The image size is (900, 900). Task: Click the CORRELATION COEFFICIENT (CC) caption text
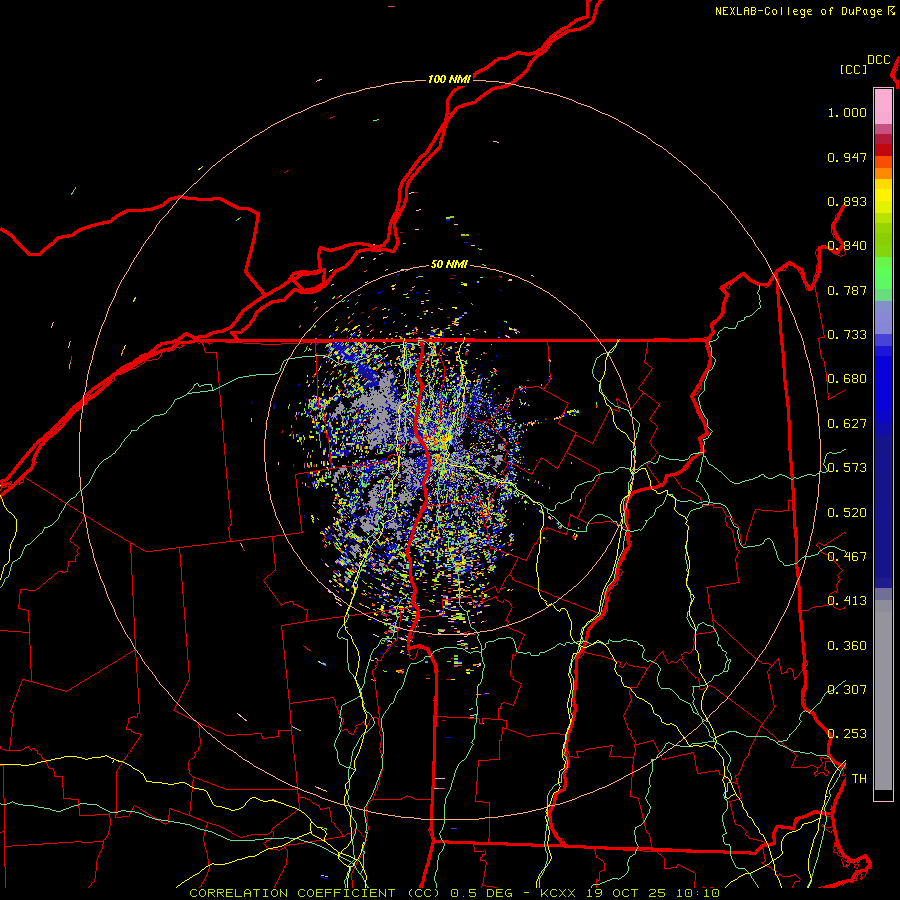tap(315, 893)
